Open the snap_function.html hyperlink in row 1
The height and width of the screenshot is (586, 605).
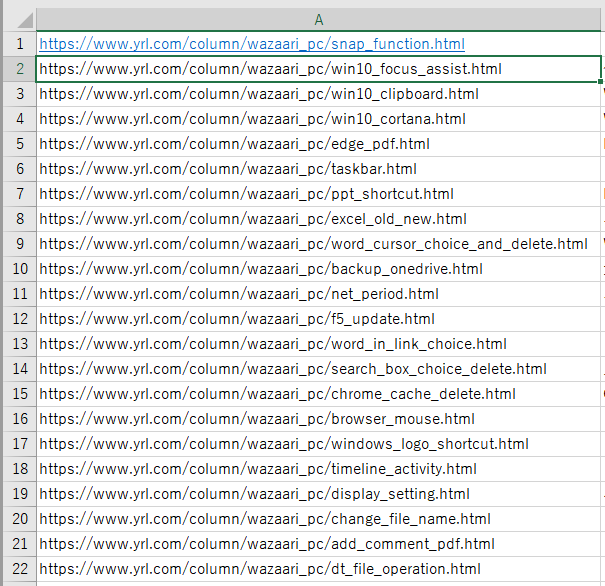pos(252,44)
